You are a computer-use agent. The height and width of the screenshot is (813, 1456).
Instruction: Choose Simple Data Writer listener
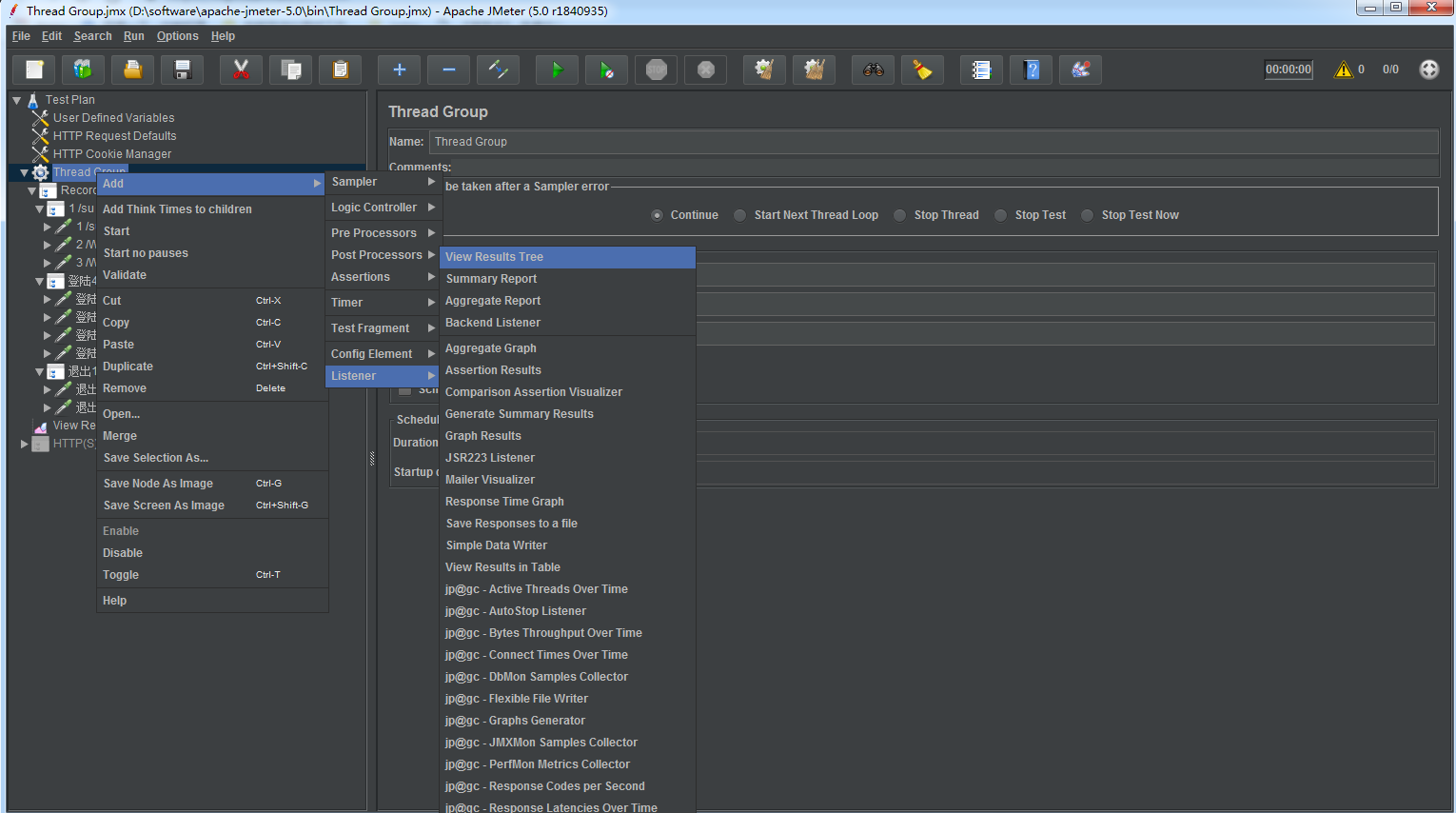[x=567, y=545]
